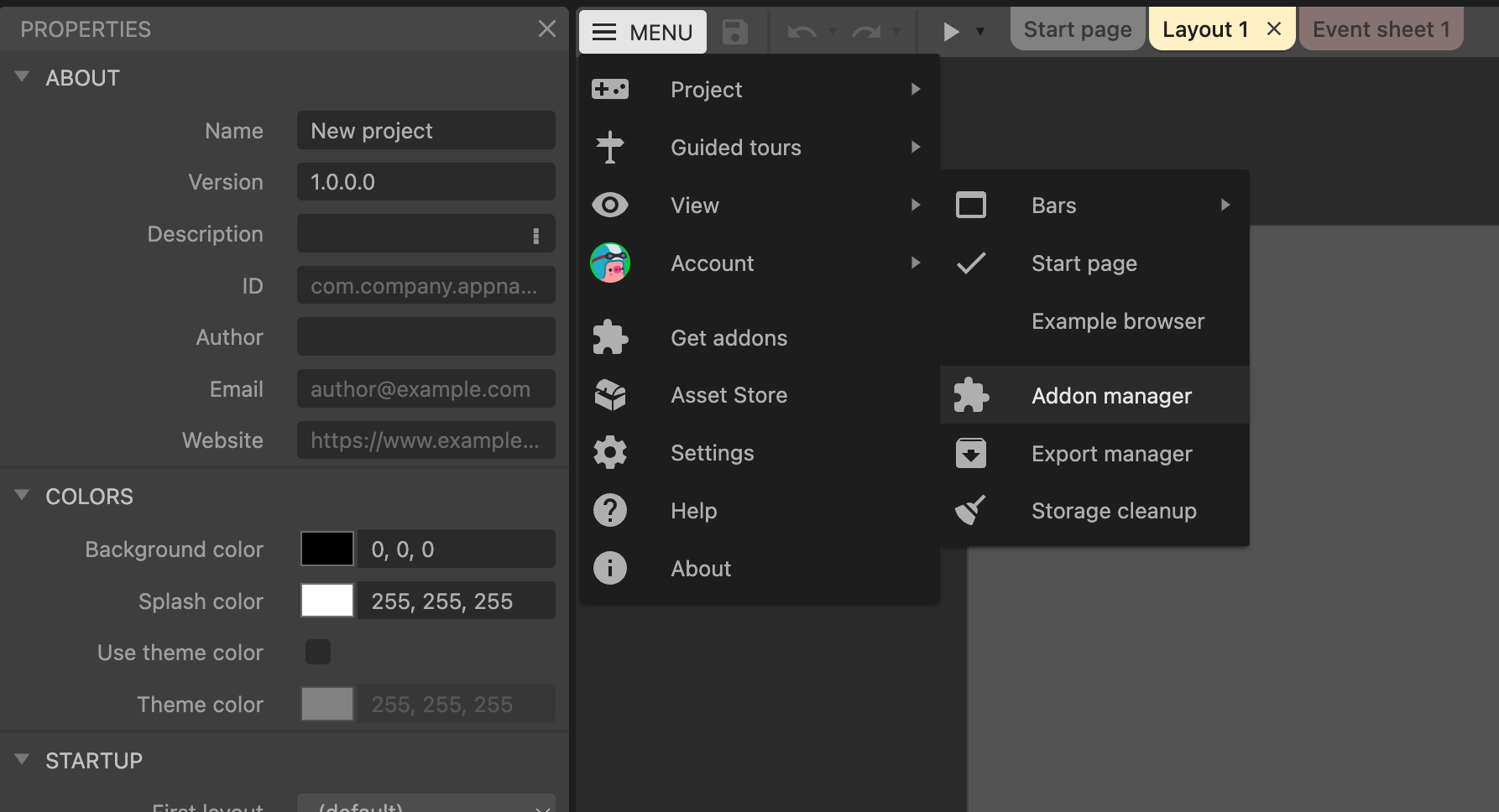Open the Example browser
This screenshot has height=812, width=1499.
tap(1117, 321)
